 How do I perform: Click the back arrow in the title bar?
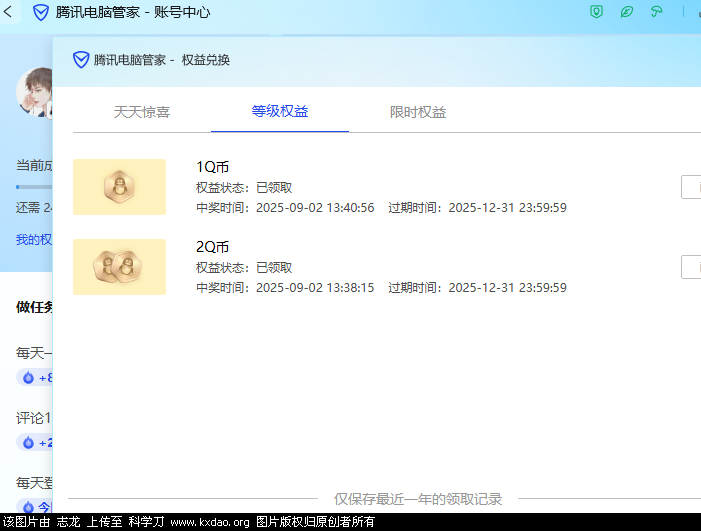click(10, 13)
